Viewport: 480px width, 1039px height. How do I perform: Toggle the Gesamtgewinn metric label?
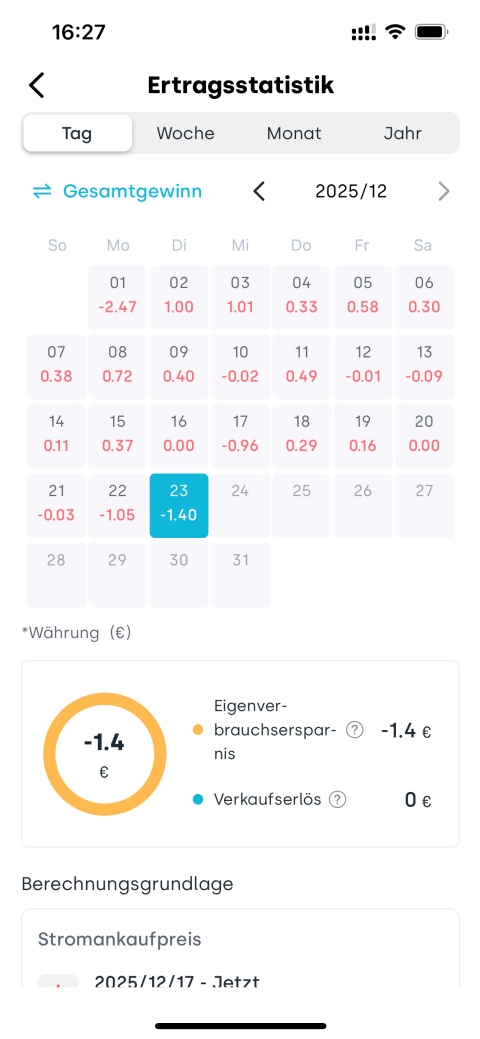click(133, 191)
